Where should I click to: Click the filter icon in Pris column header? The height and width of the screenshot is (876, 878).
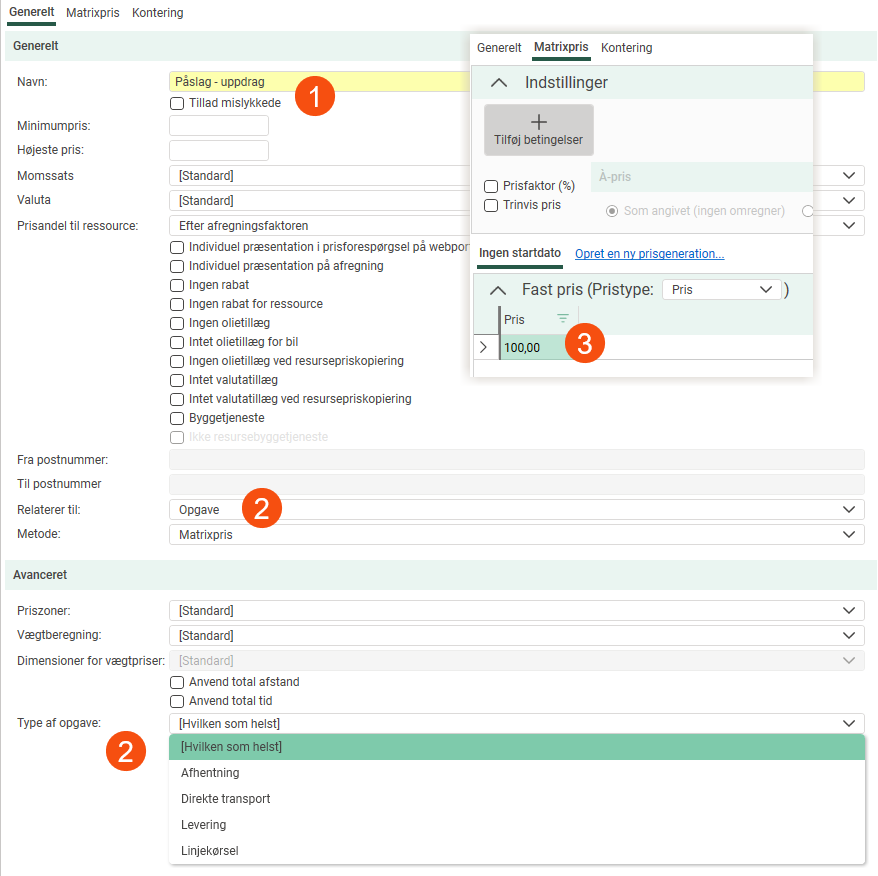point(563,319)
